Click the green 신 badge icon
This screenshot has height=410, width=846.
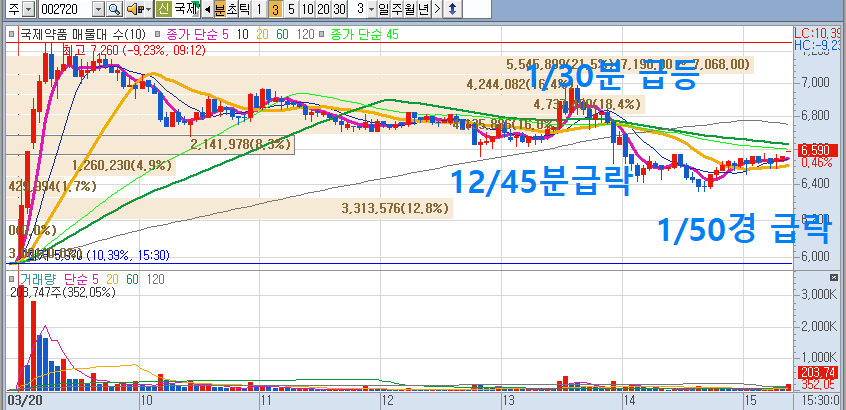[x=164, y=9]
